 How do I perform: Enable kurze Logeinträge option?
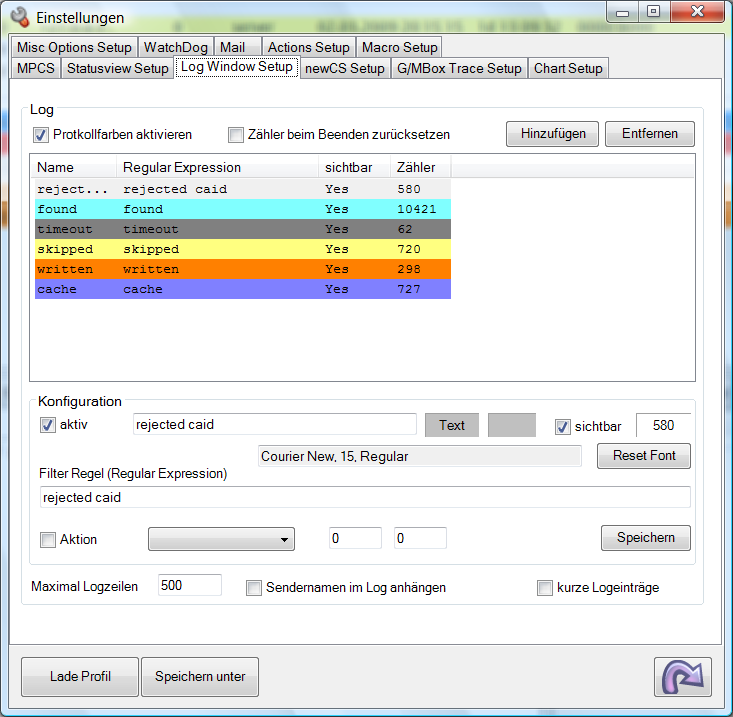click(x=545, y=588)
